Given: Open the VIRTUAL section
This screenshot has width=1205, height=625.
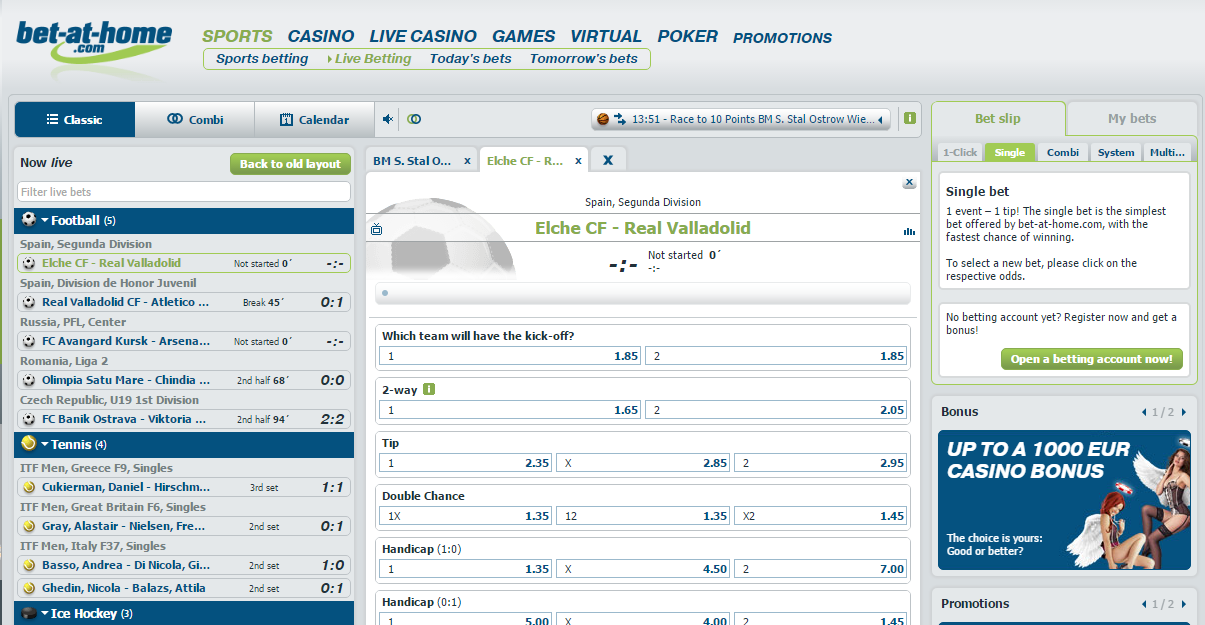Looking at the screenshot, I should pyautogui.click(x=606, y=36).
